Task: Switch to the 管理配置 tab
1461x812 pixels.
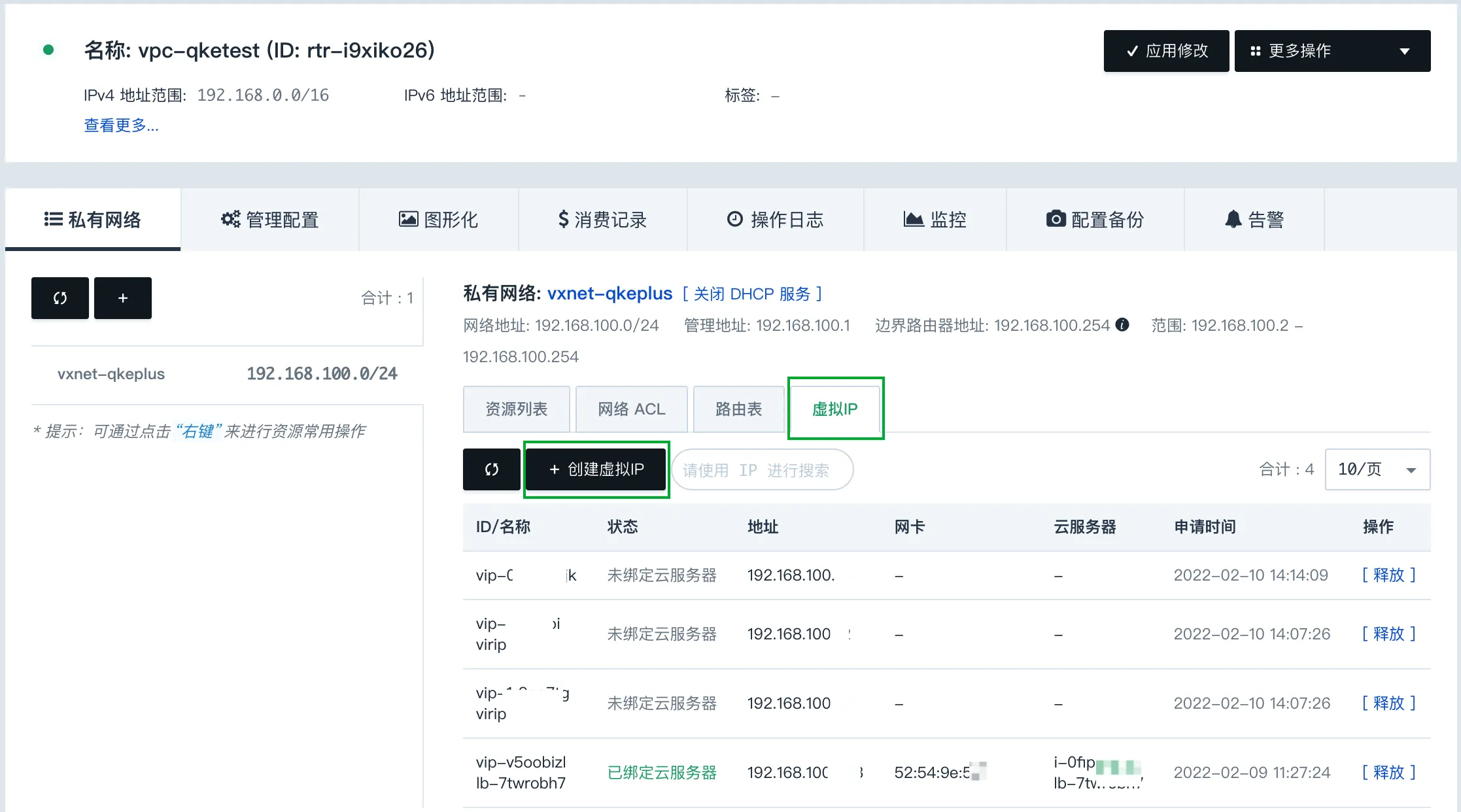Action: [x=269, y=220]
